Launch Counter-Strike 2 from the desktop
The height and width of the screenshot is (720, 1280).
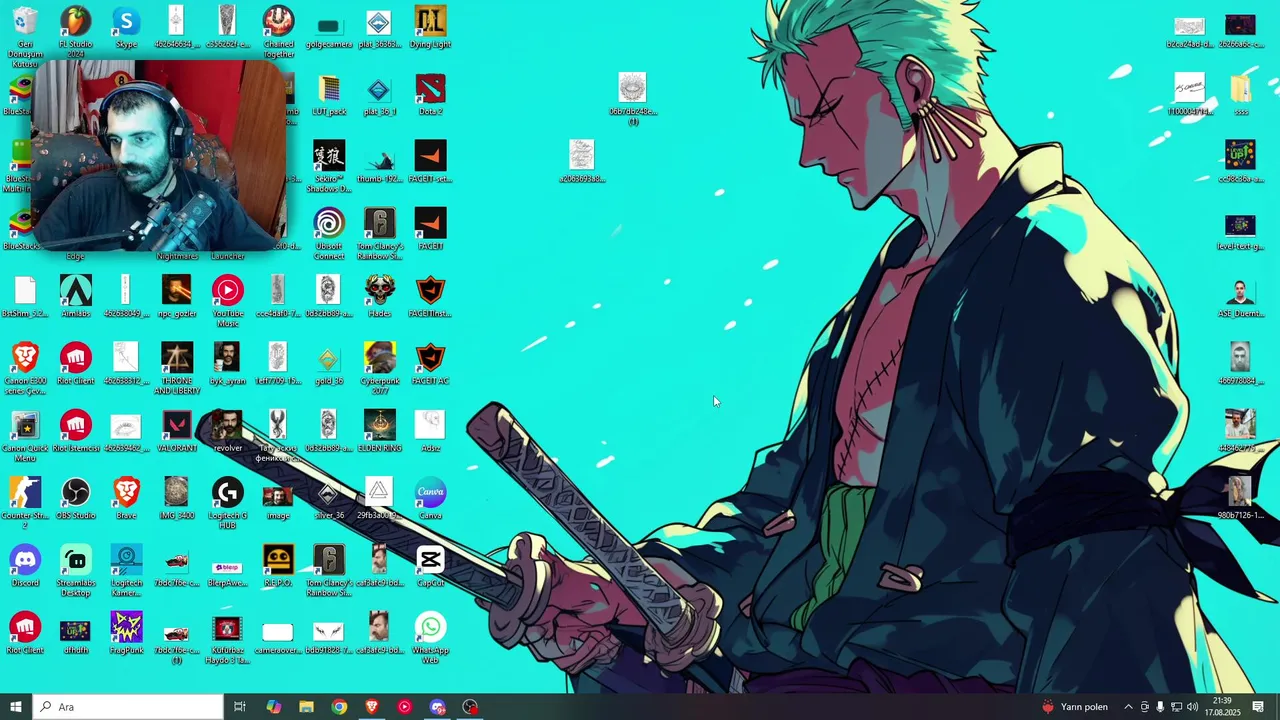[x=25, y=503]
